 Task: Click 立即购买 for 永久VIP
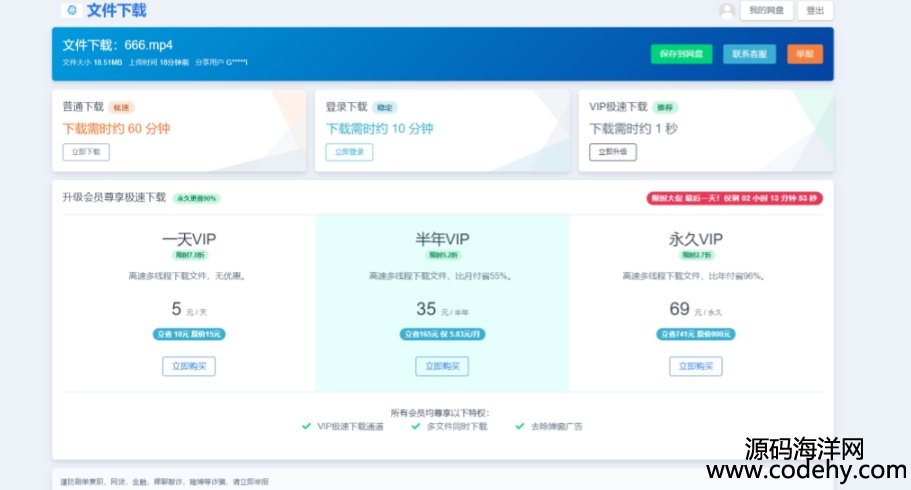click(695, 366)
